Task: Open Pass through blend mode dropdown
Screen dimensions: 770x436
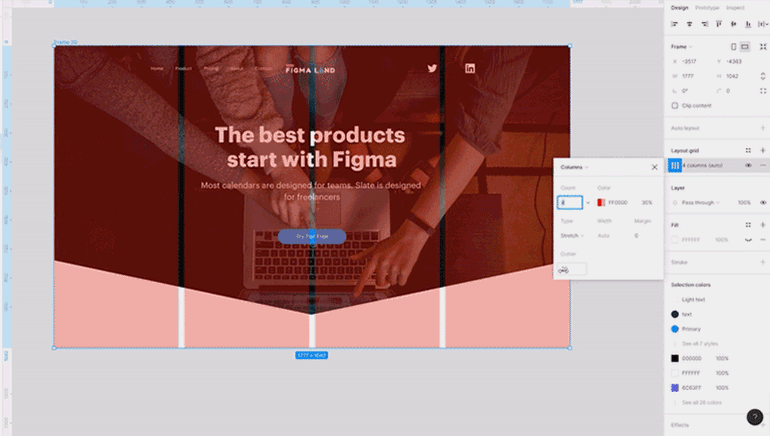Action: pyautogui.click(x=700, y=202)
